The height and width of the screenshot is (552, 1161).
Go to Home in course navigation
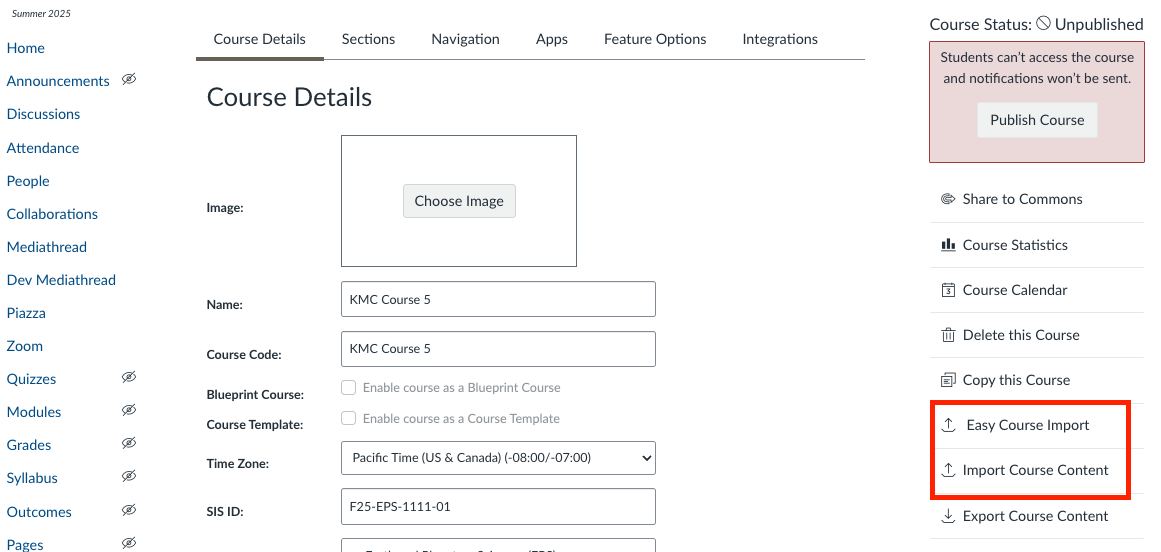26,48
